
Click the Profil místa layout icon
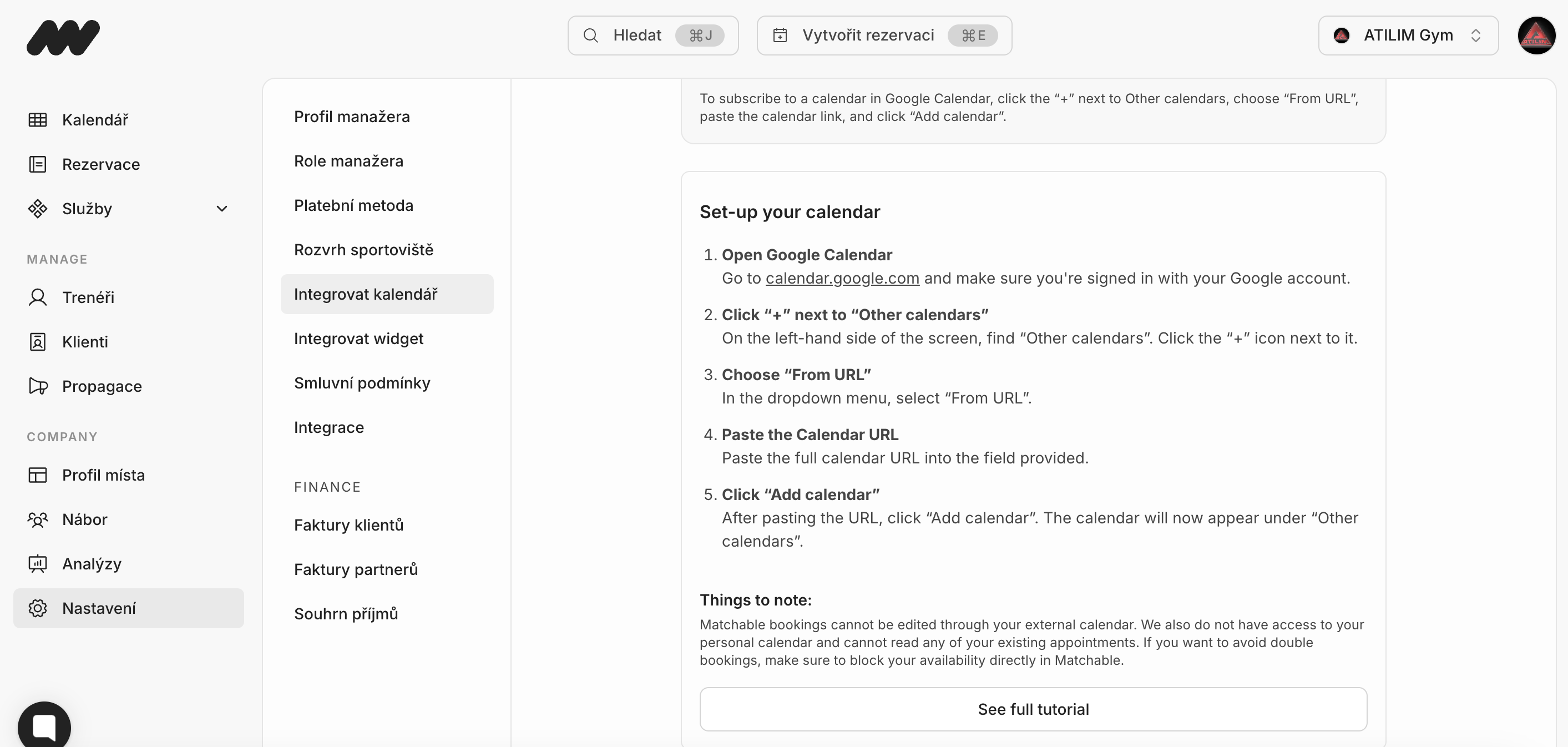(38, 476)
